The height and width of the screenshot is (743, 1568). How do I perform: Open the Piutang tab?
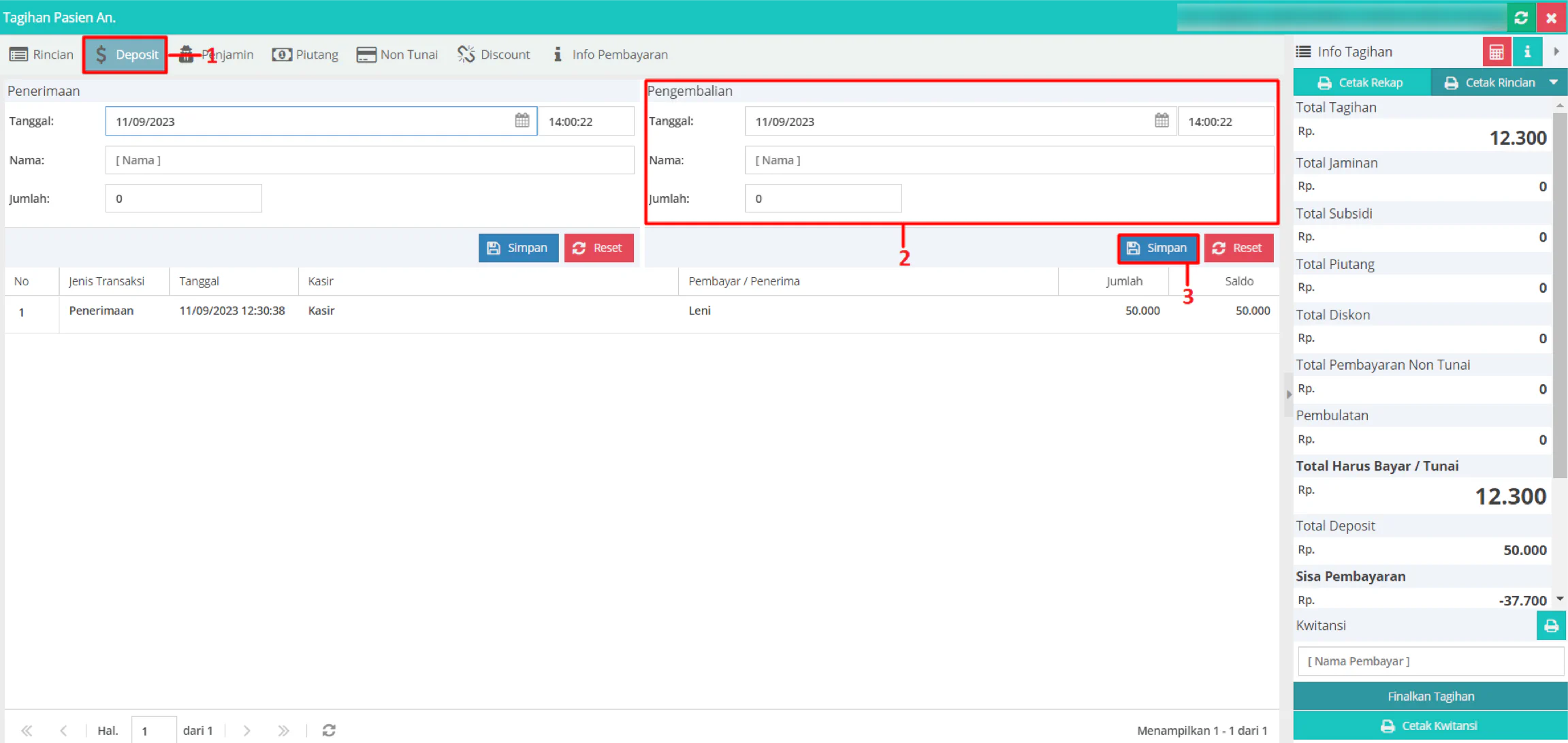click(305, 54)
